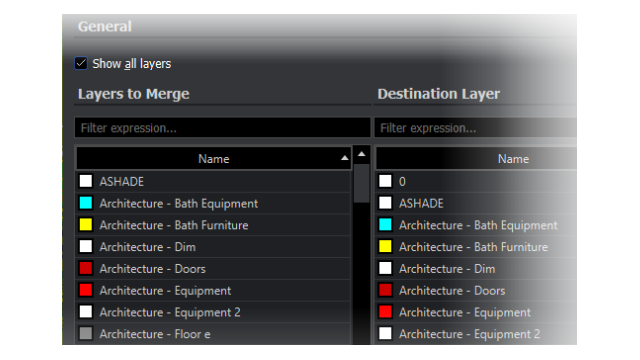
Task: Select Architecture - Dim in the Layers to Merge list
Action: click(x=213, y=247)
